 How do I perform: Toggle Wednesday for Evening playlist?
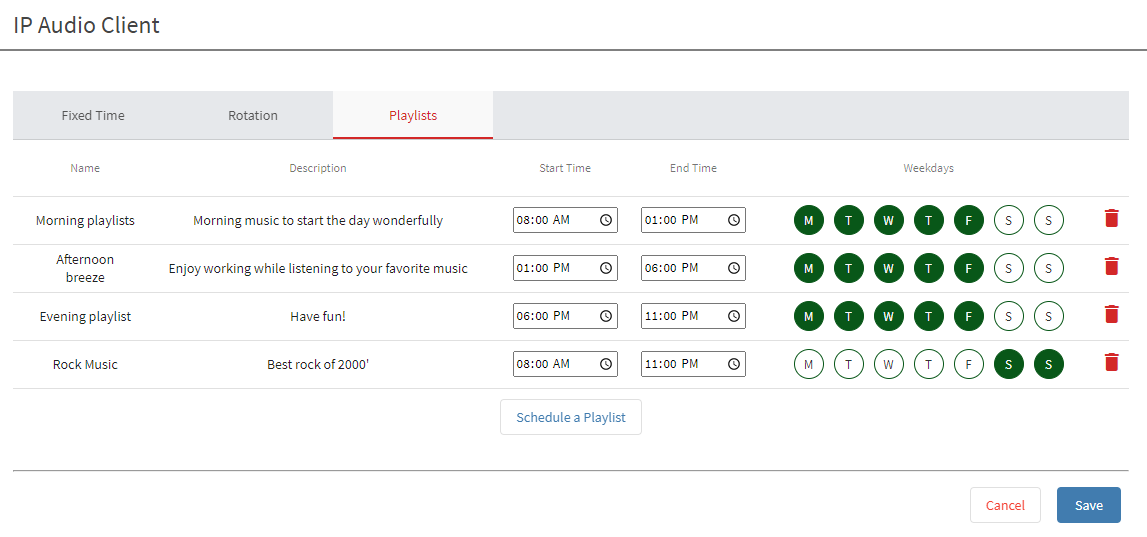point(889,316)
